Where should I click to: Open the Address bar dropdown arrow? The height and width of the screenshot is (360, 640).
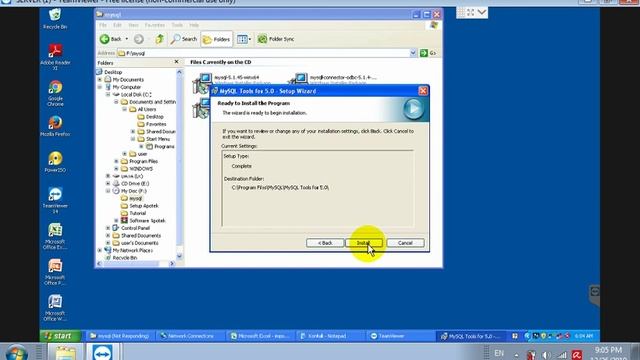[413, 53]
